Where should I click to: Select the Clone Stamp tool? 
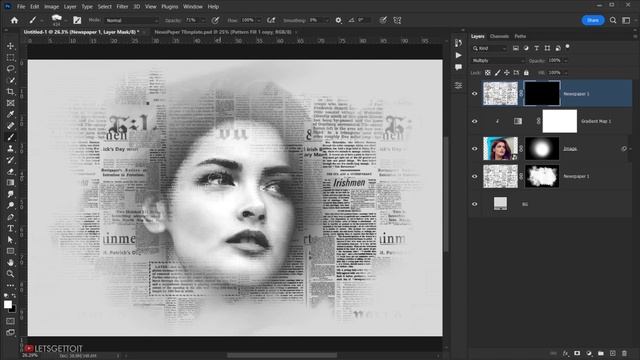pos(11,149)
